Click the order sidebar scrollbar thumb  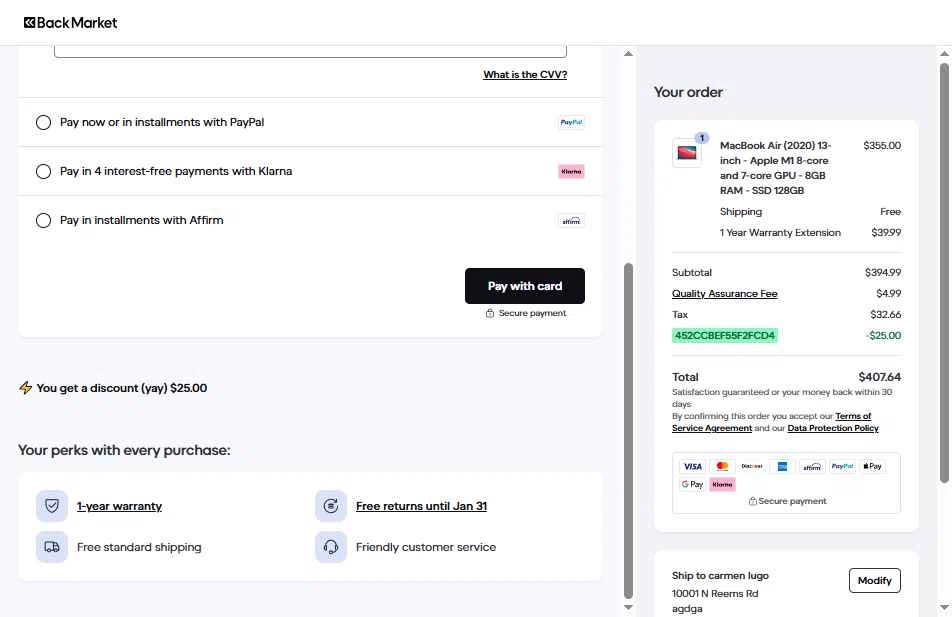click(x=944, y=273)
